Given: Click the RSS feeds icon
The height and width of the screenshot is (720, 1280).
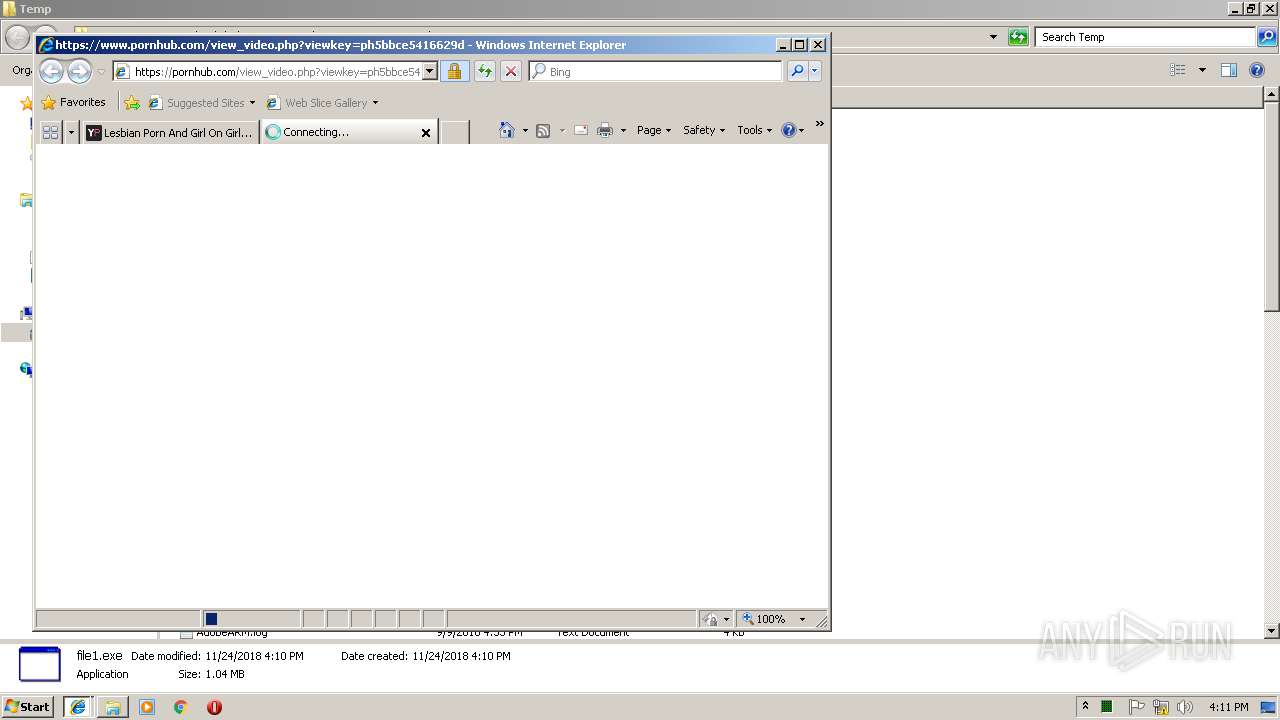Looking at the screenshot, I should 543,130.
